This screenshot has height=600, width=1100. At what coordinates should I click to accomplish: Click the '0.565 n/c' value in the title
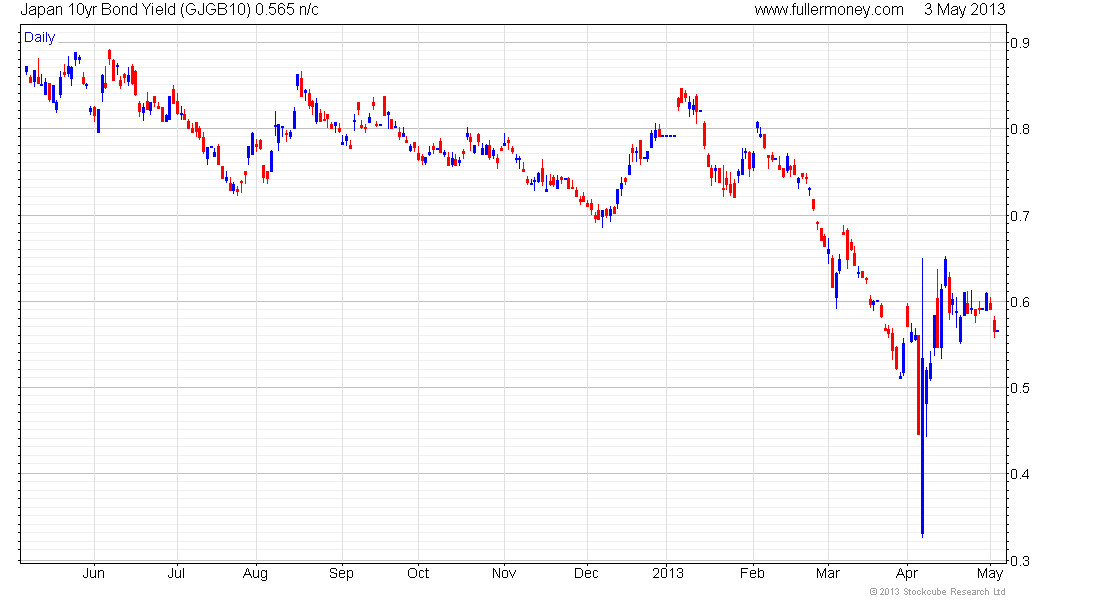pos(287,10)
